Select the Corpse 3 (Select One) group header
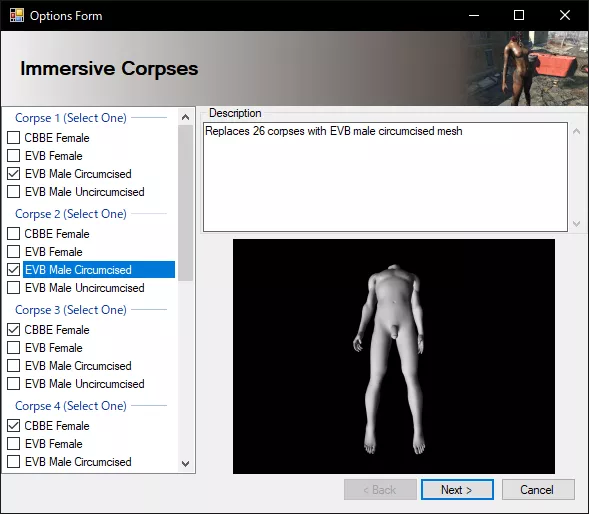This screenshot has width=589, height=514. (71, 310)
